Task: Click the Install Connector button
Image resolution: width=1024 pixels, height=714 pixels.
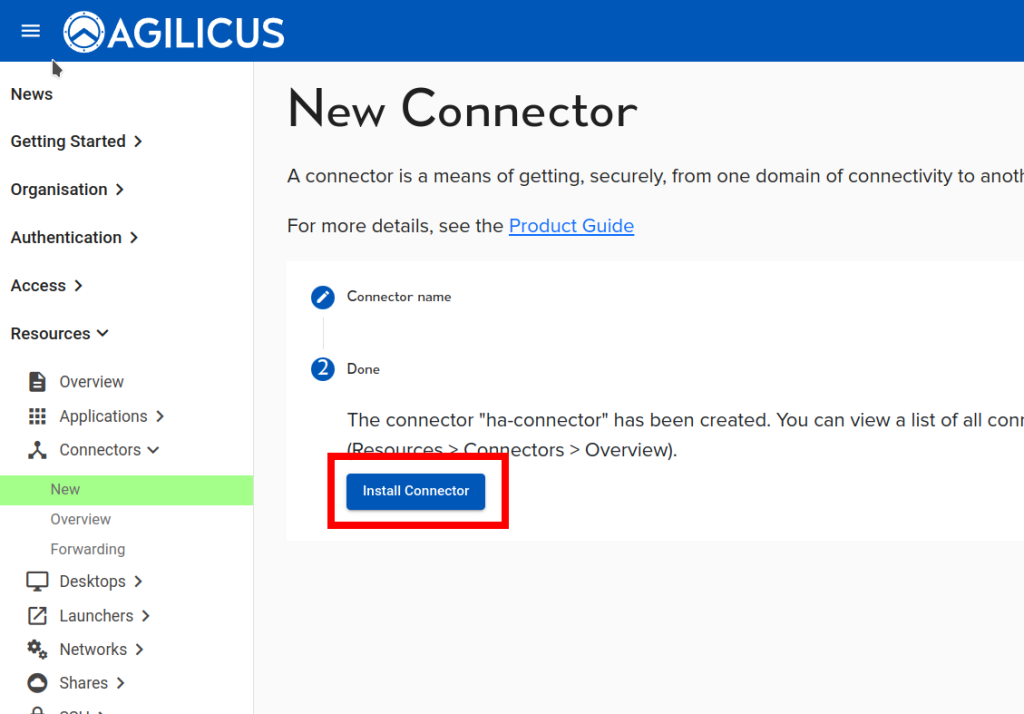Action: pos(416,491)
